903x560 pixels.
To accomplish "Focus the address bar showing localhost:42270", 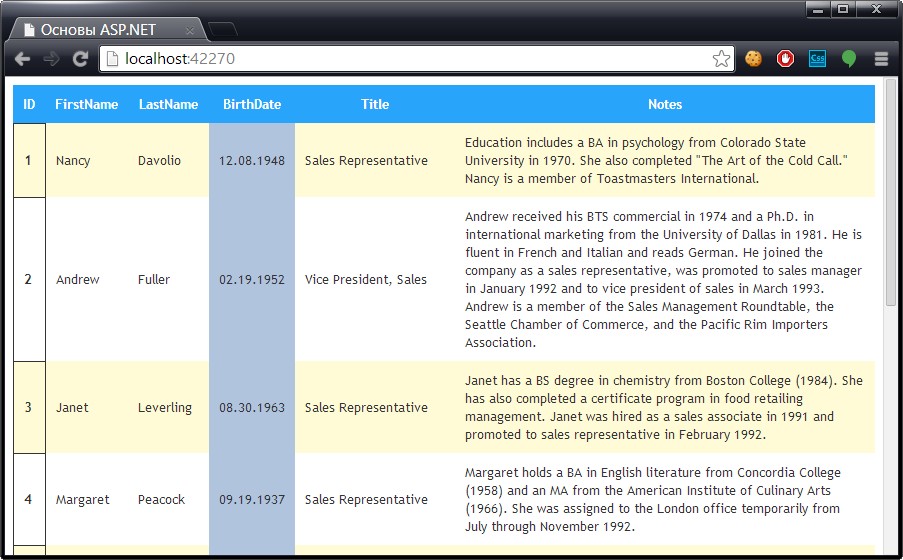I will point(416,59).
